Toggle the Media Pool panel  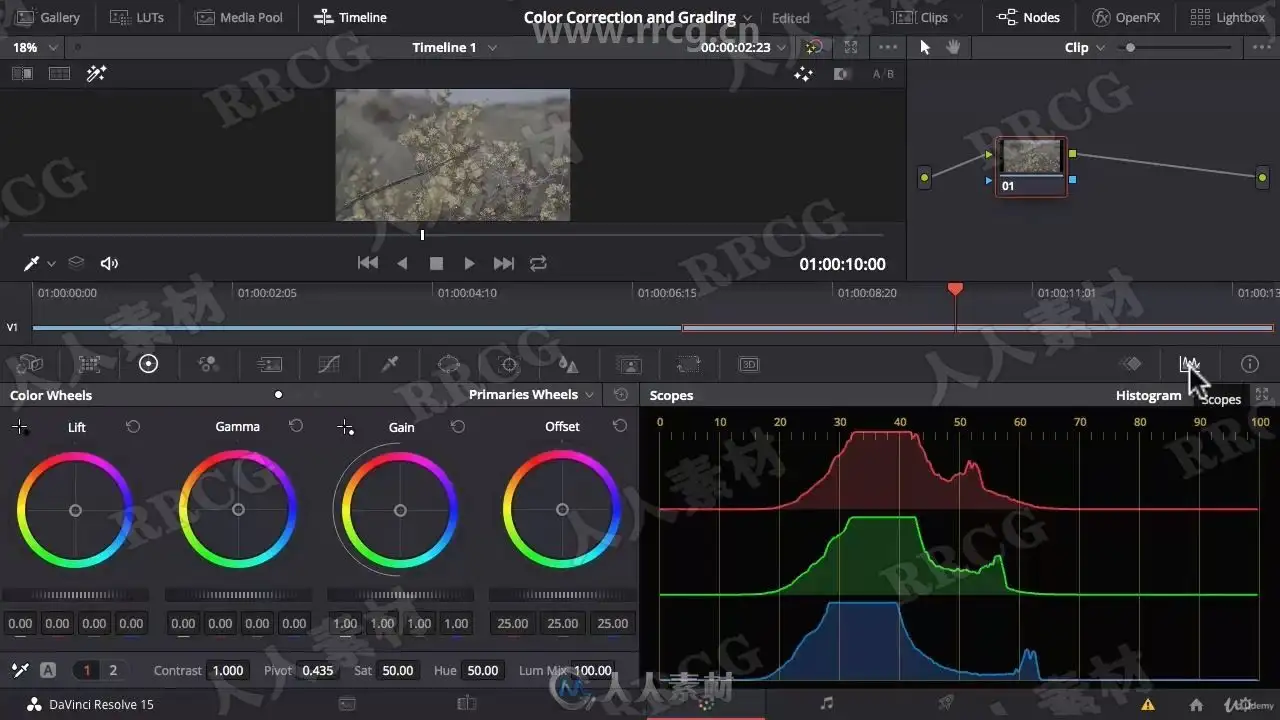coord(239,17)
